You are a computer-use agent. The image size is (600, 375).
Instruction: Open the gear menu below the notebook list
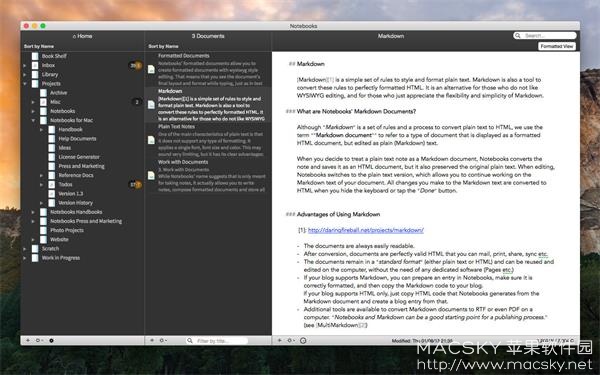pyautogui.click(x=39, y=340)
